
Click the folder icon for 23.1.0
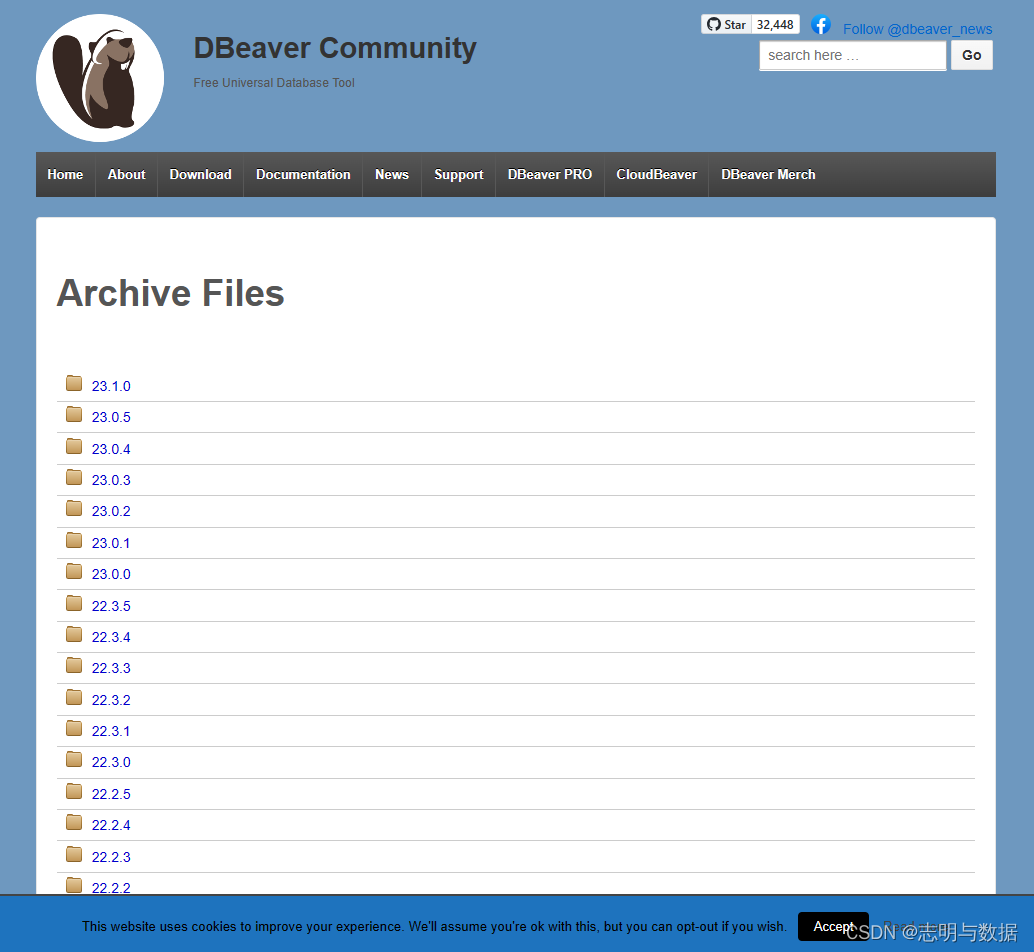point(74,383)
